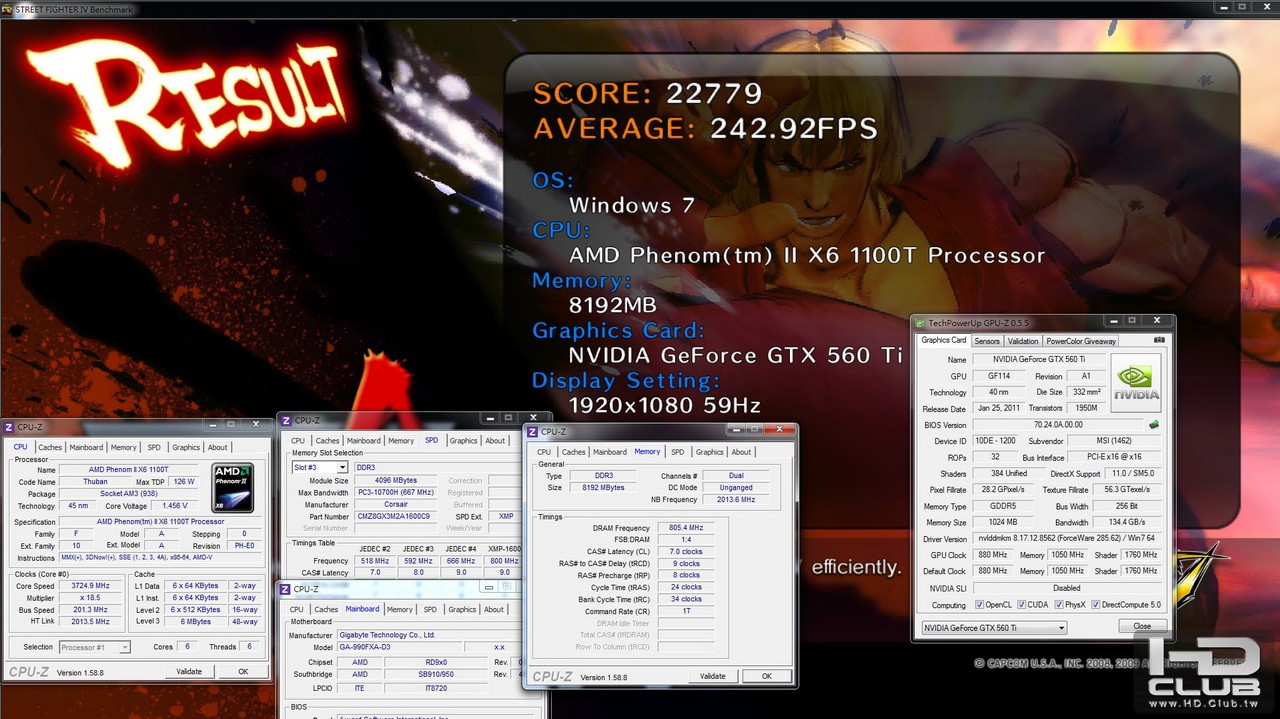Click OK in the CPU-Z window showing the CPU tab
1280x719 pixels.
[243, 671]
